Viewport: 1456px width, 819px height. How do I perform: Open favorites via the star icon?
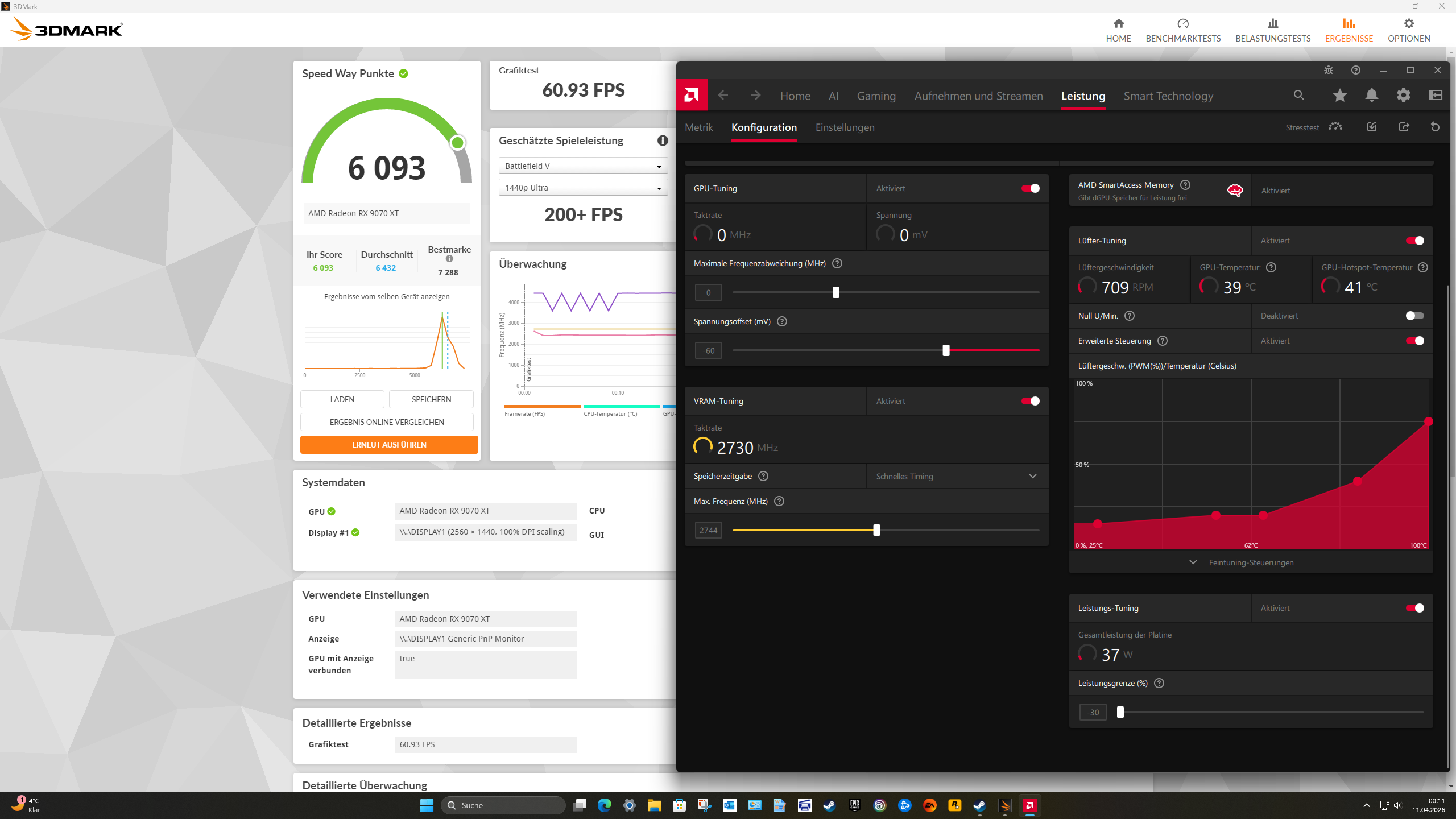tap(1339, 95)
